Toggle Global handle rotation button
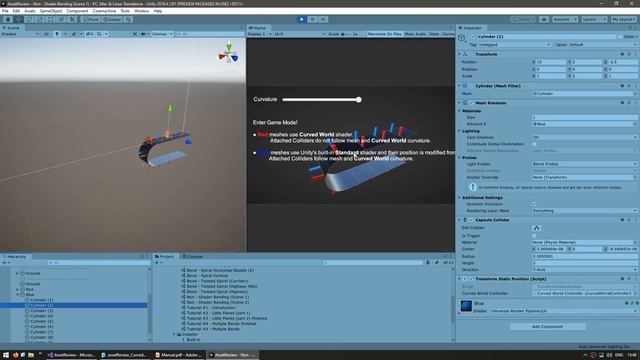 tap(112, 19)
